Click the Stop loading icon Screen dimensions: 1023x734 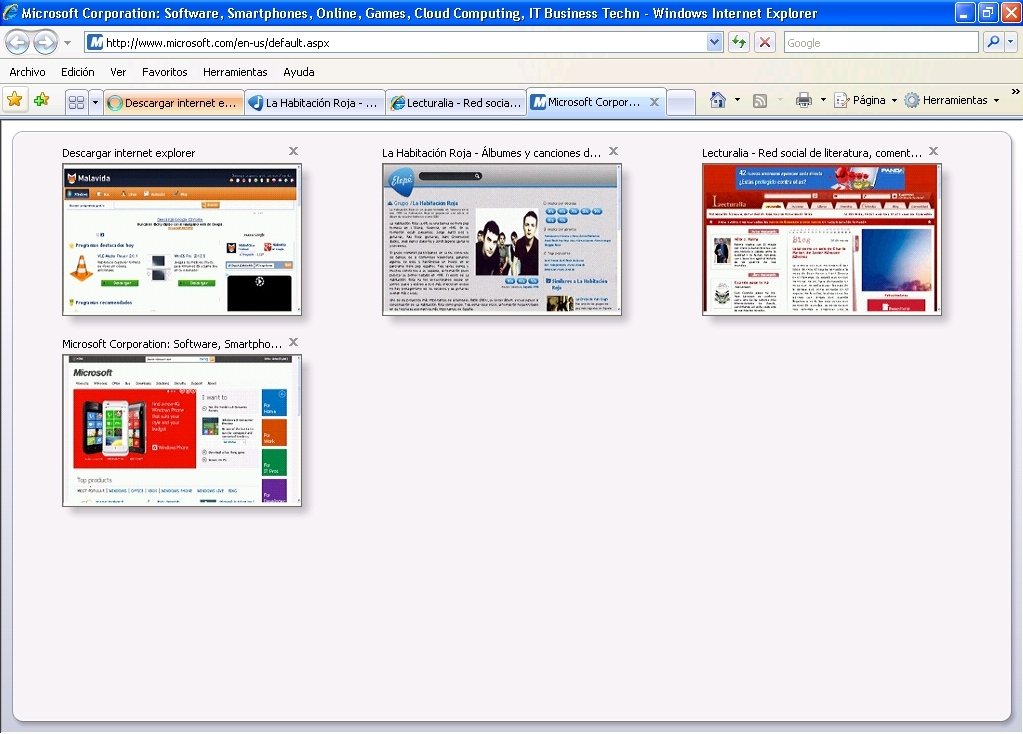pyautogui.click(x=765, y=43)
